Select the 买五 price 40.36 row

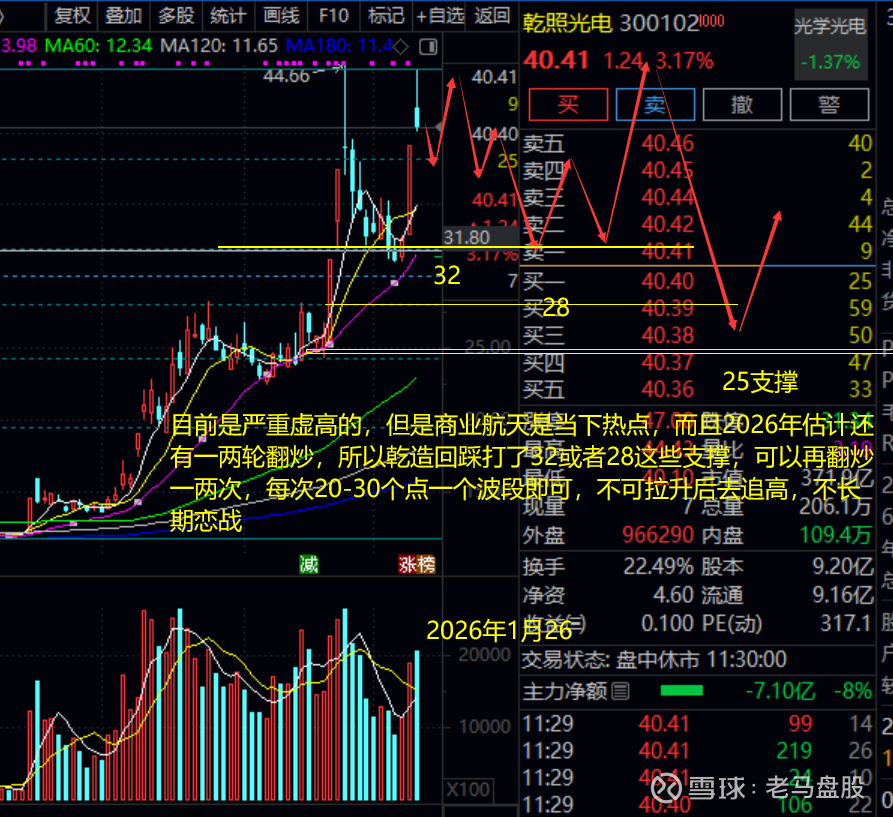697,389
